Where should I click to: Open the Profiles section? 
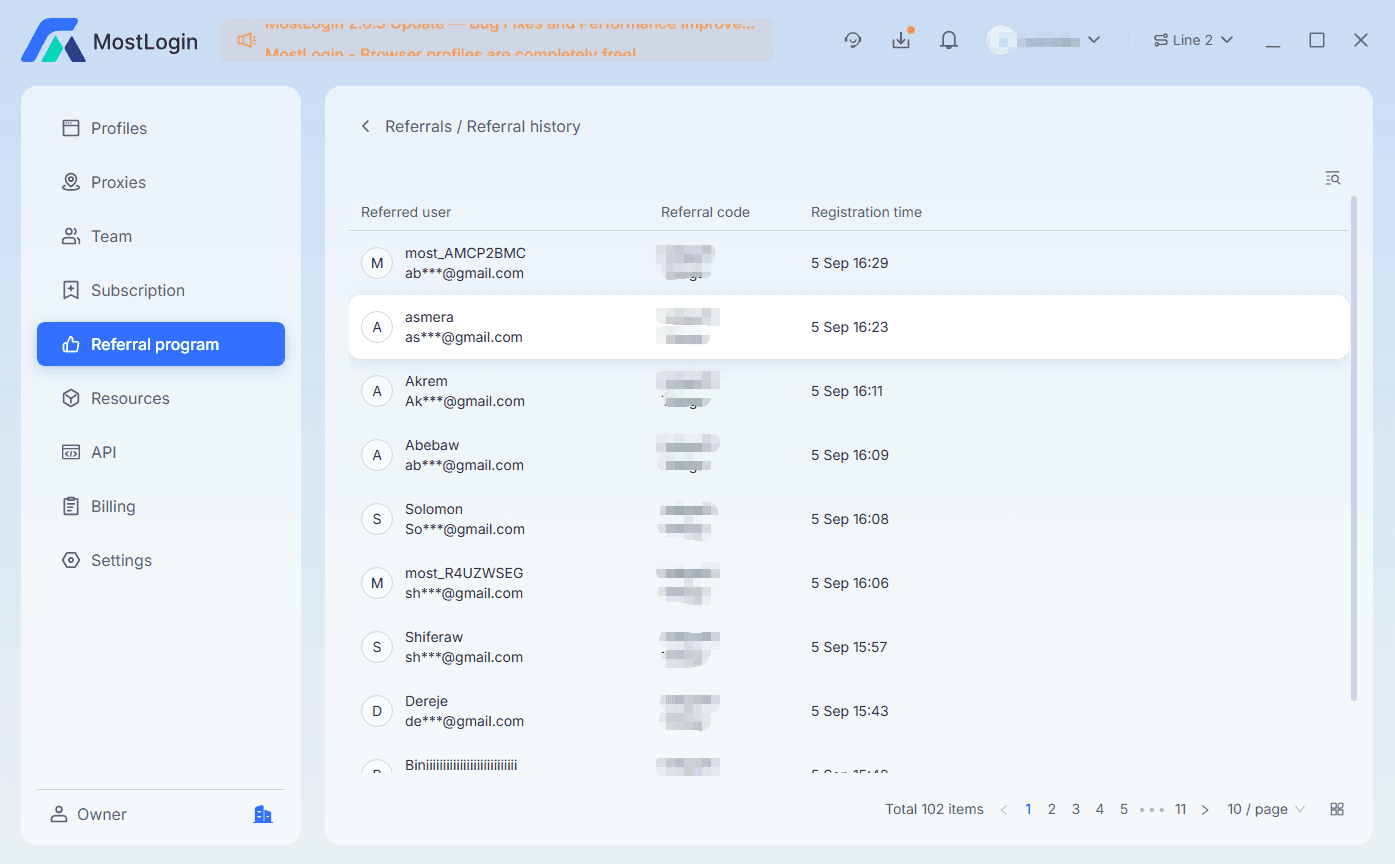161,128
